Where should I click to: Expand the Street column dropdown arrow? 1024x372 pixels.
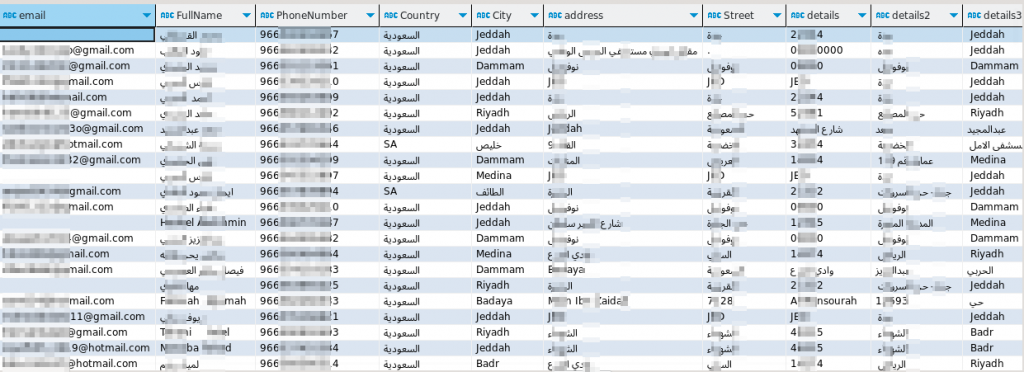tap(777, 15)
